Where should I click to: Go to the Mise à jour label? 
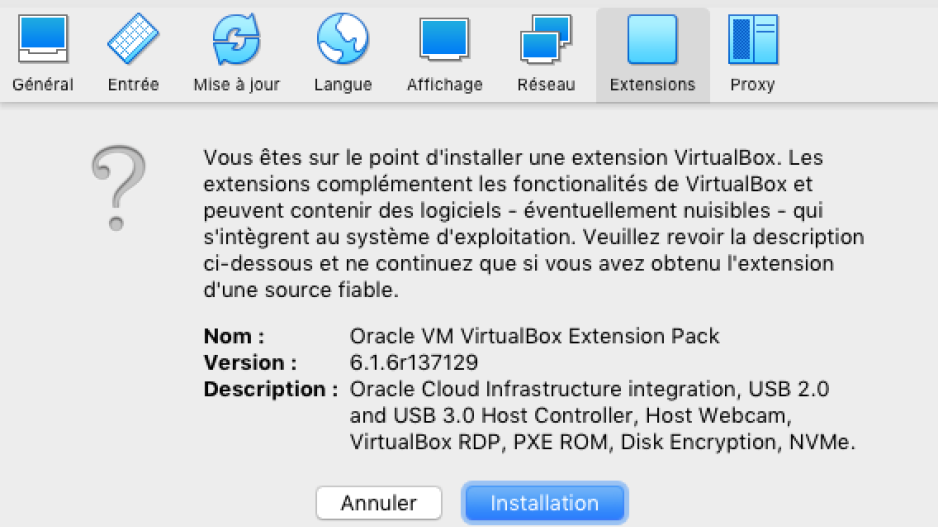(x=236, y=84)
